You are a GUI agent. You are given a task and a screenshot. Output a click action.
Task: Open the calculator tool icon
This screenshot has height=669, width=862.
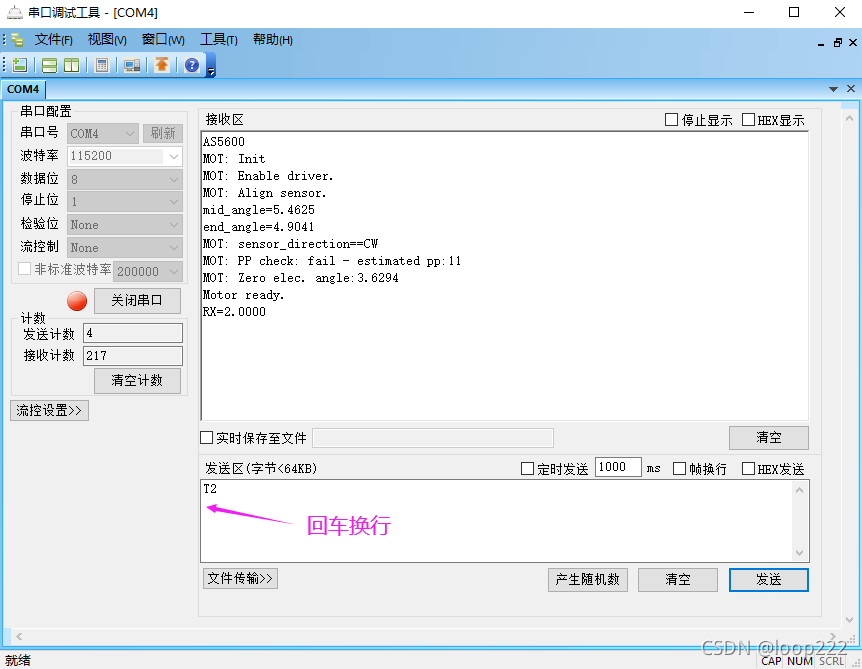pos(102,65)
